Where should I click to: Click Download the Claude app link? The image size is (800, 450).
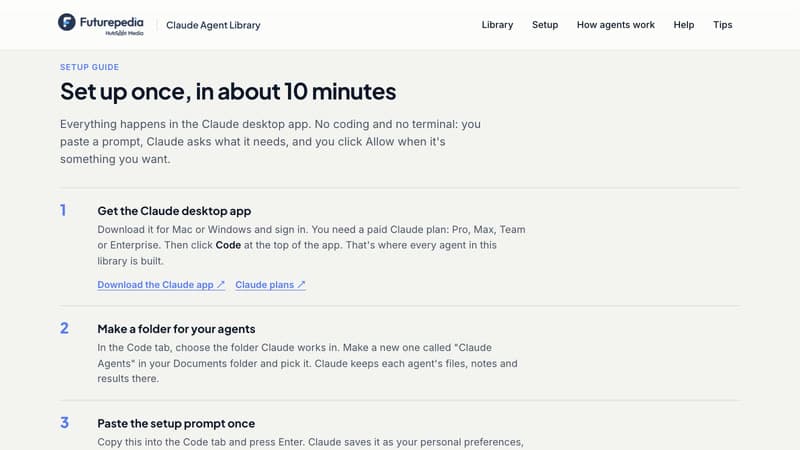pyautogui.click(x=161, y=285)
